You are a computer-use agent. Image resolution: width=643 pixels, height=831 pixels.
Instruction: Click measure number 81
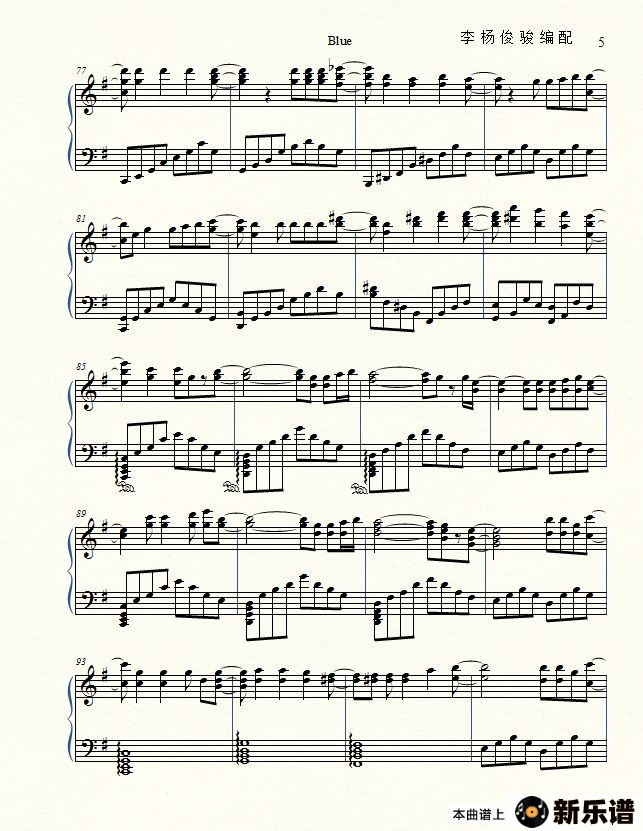tap(81, 218)
